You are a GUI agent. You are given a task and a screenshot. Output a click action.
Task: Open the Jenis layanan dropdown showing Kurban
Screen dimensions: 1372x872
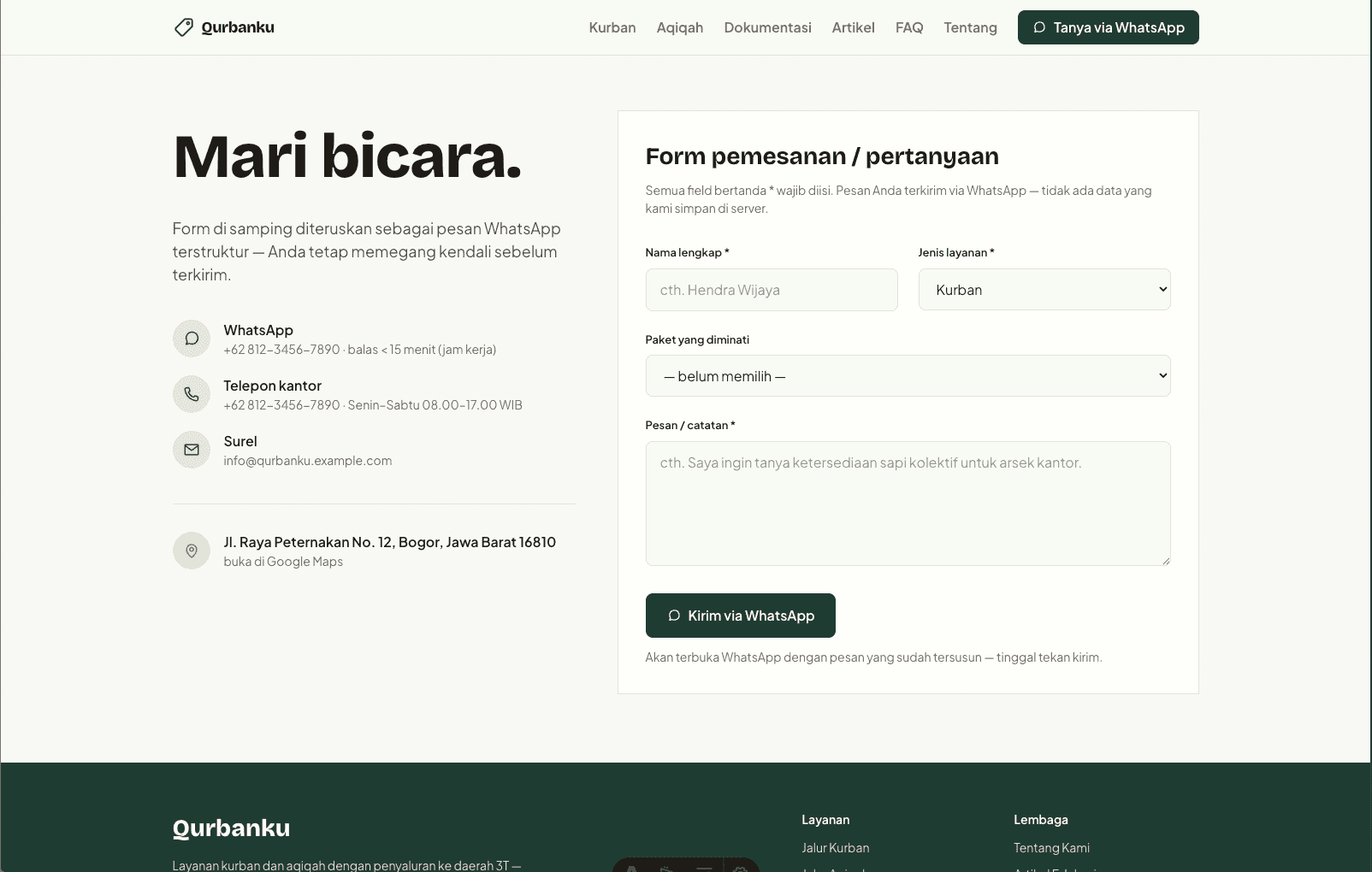1044,290
